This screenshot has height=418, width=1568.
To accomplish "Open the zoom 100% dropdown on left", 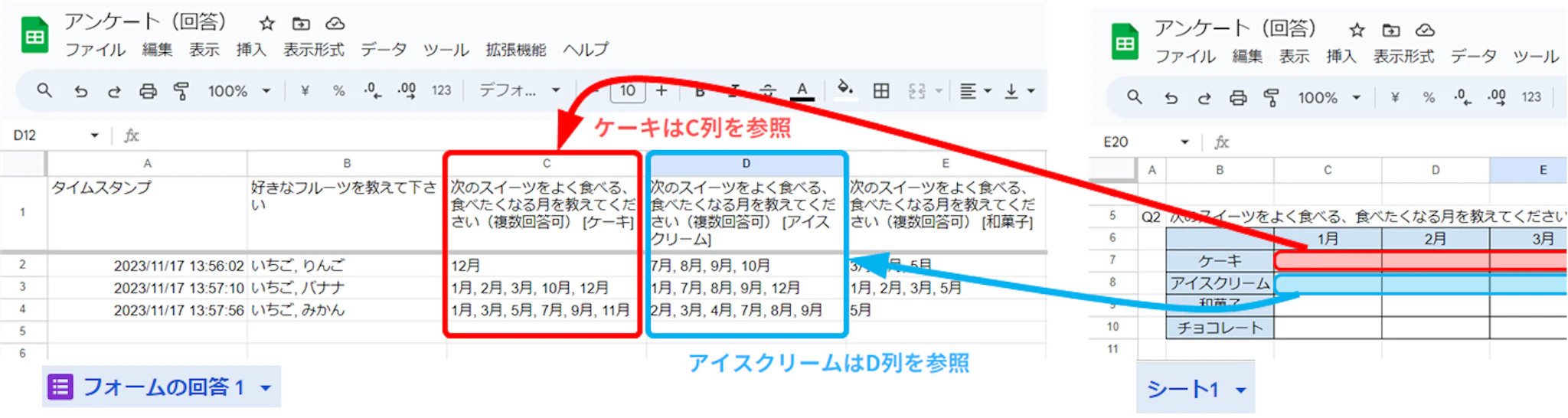I will (x=239, y=91).
